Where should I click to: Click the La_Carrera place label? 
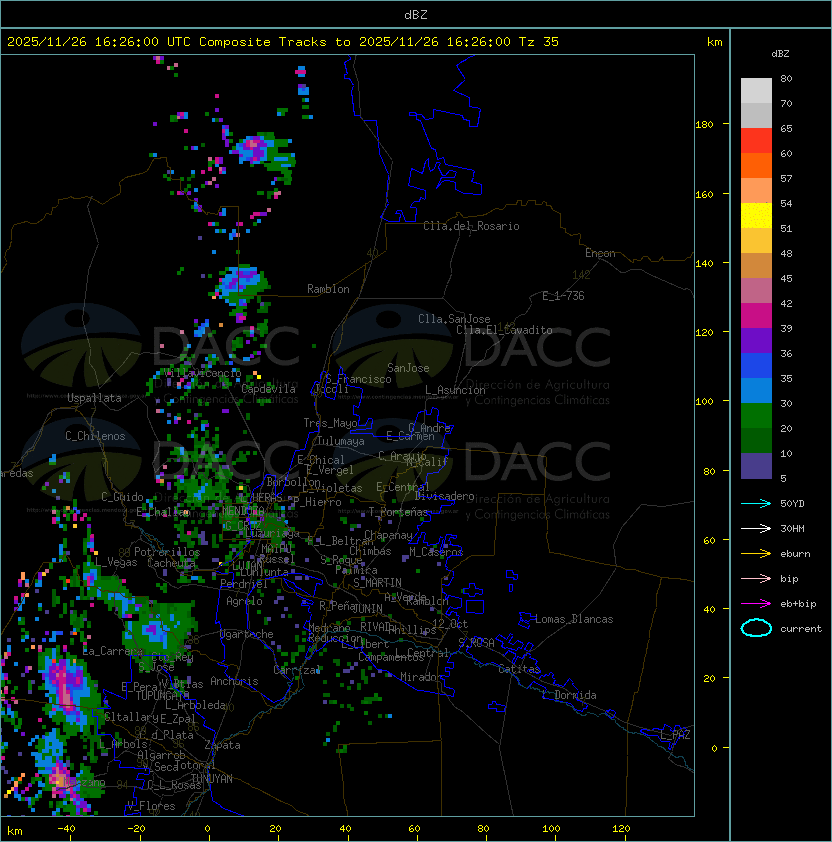pyautogui.click(x=113, y=651)
